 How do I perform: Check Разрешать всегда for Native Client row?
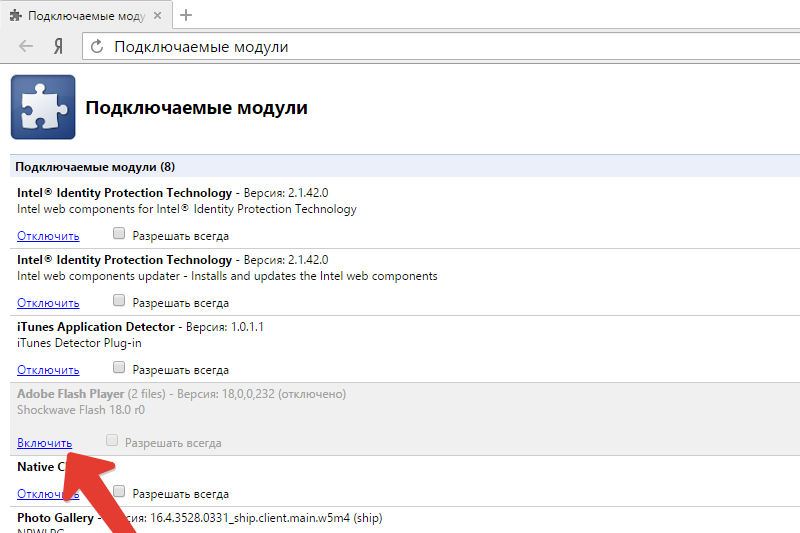(x=119, y=491)
